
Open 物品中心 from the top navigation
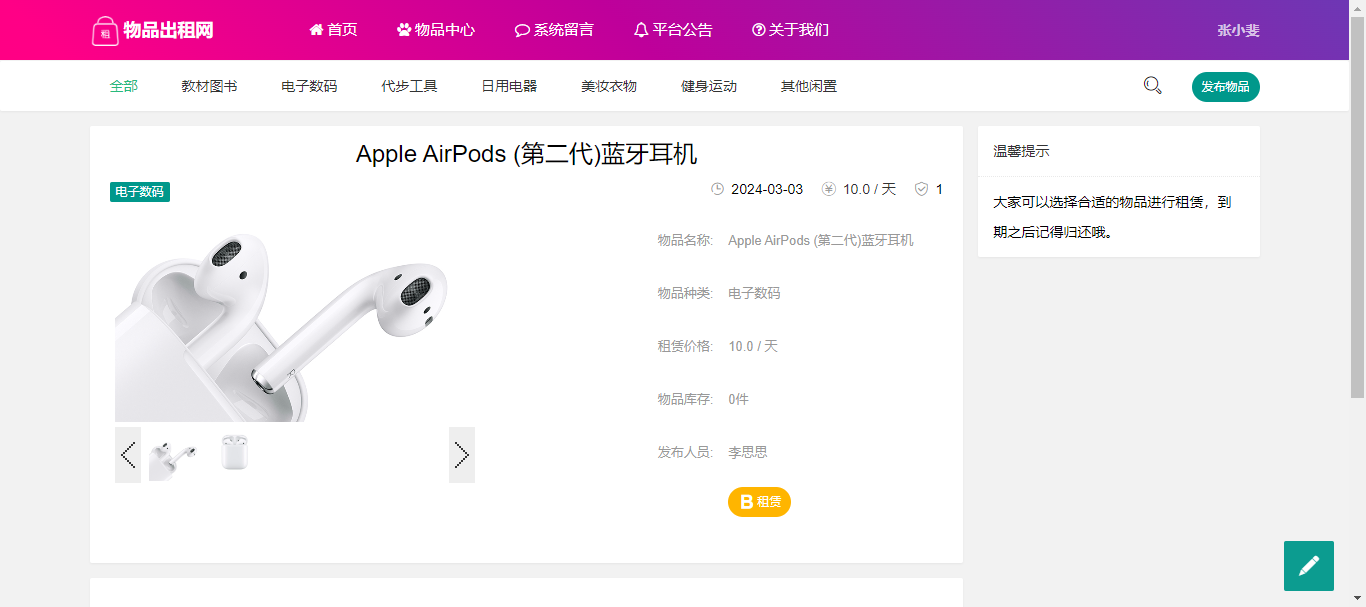coord(436,30)
